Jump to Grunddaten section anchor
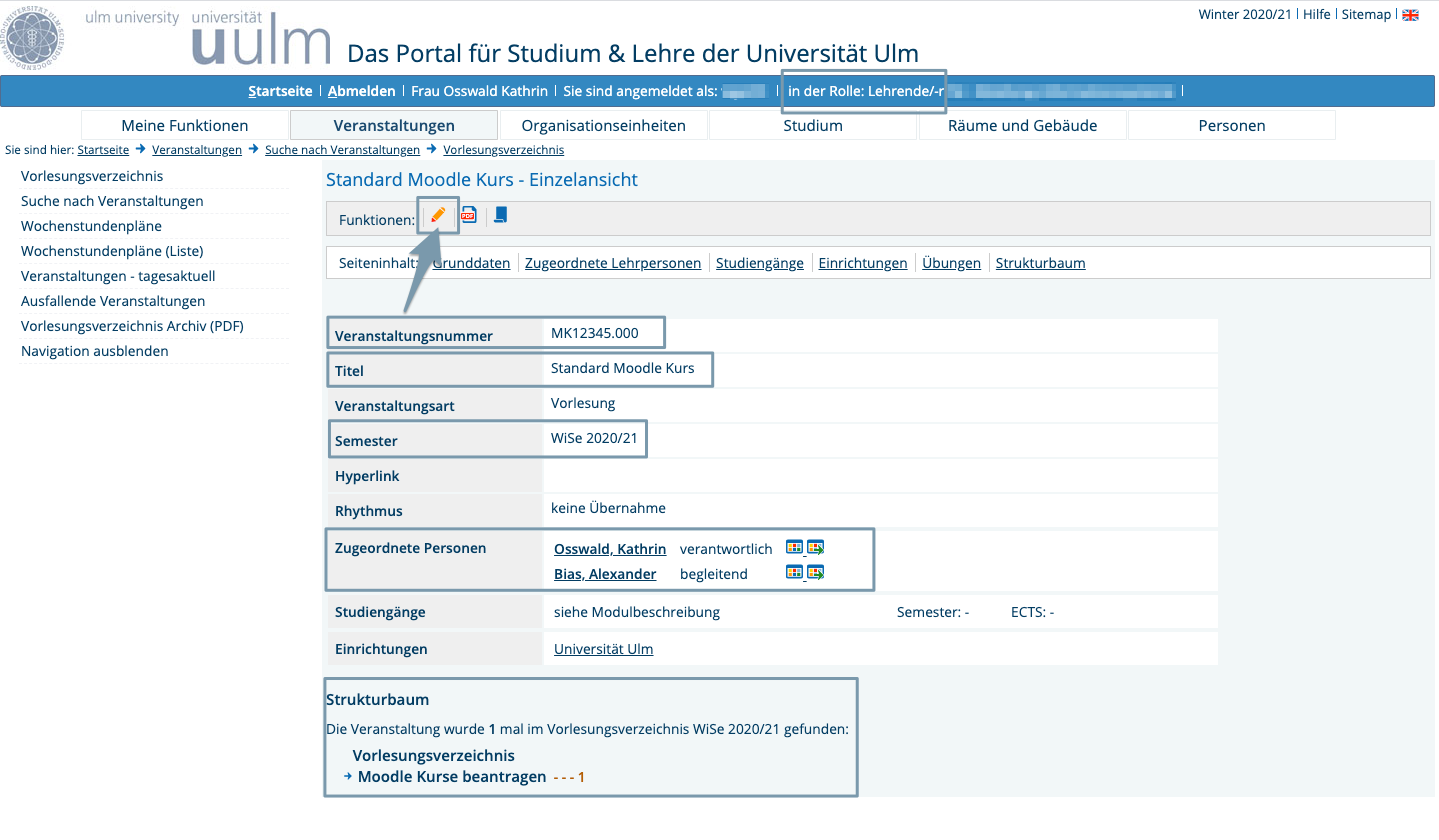The height and width of the screenshot is (840, 1439). [471, 263]
